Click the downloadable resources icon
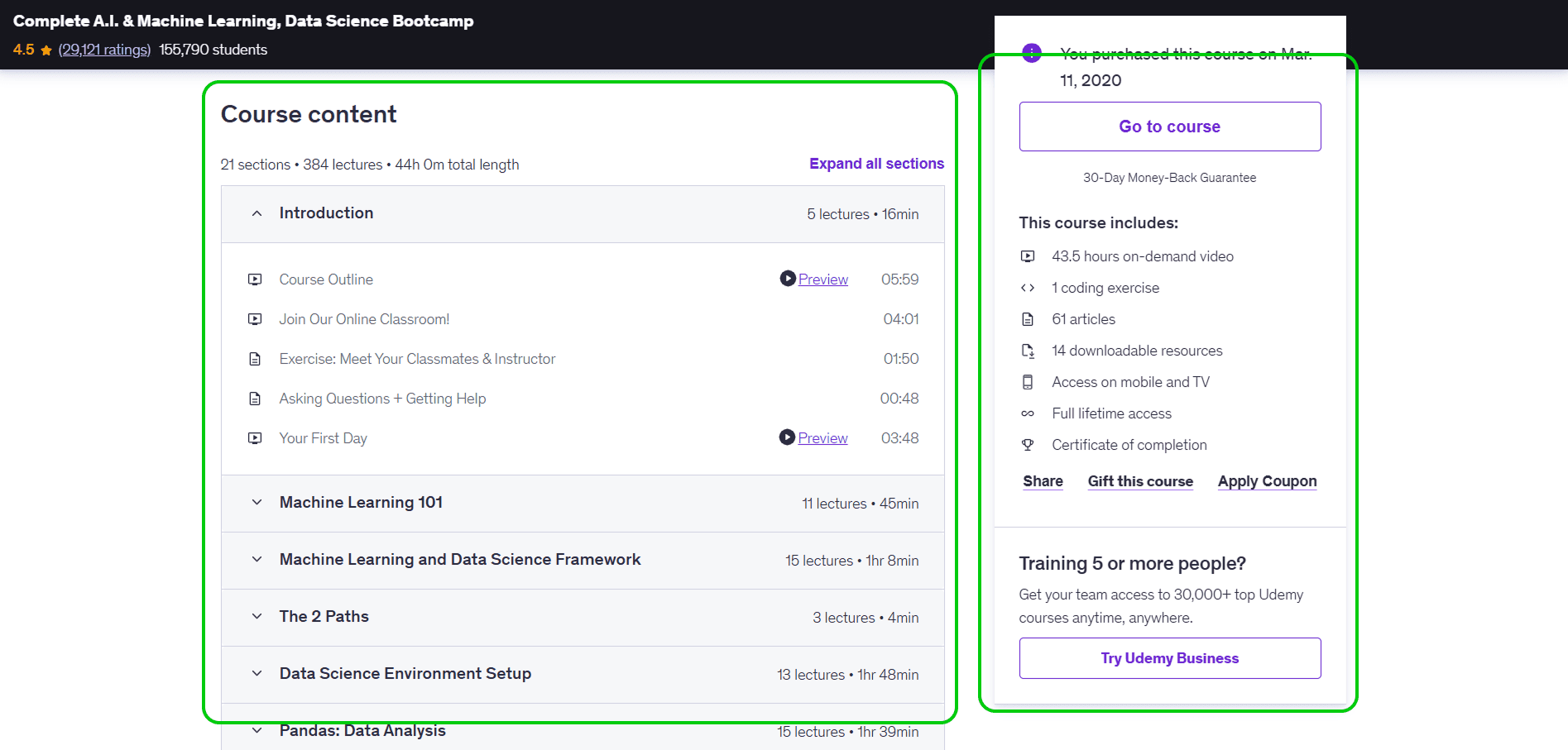The height and width of the screenshot is (750, 1568). coord(1028,351)
